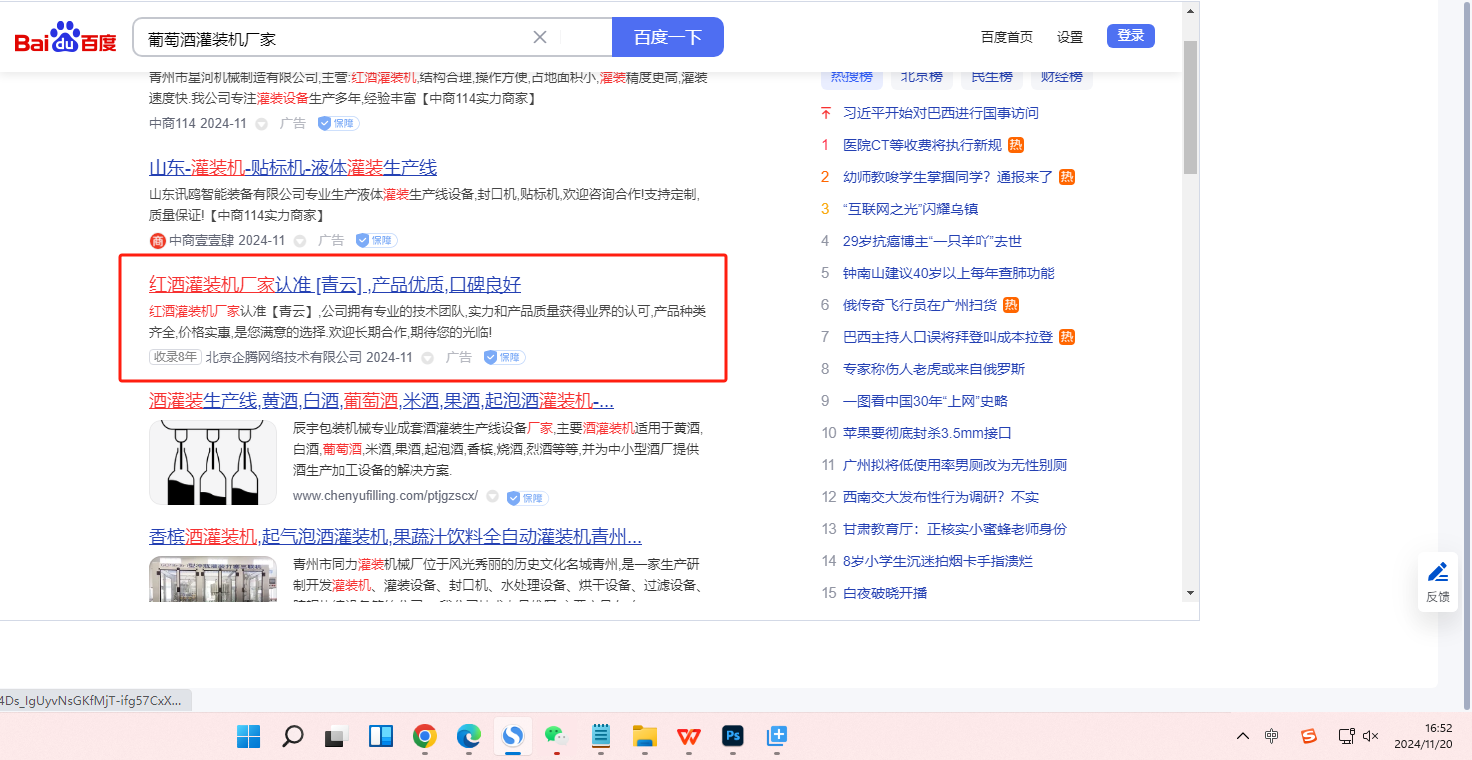Image resolution: width=1472 pixels, height=760 pixels.
Task: Open Google Chrome from the taskbar
Action: (x=425, y=737)
